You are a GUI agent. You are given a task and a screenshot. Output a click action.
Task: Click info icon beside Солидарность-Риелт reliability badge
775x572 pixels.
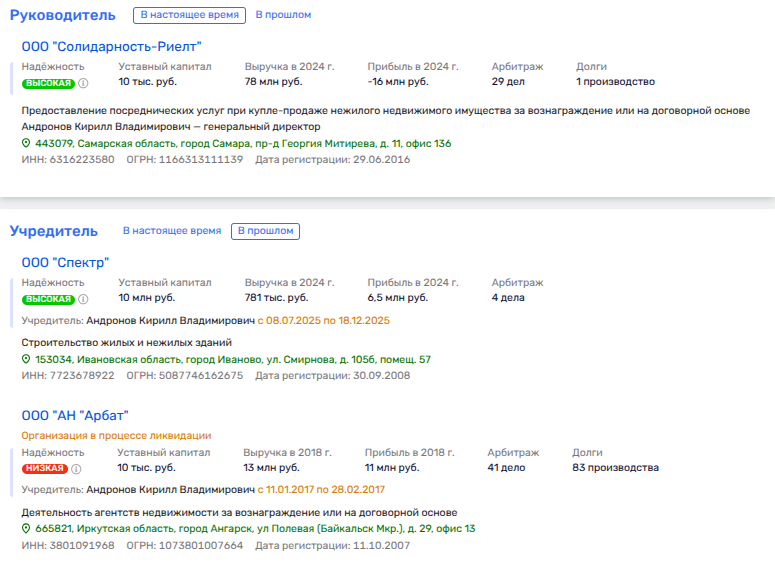point(83,83)
